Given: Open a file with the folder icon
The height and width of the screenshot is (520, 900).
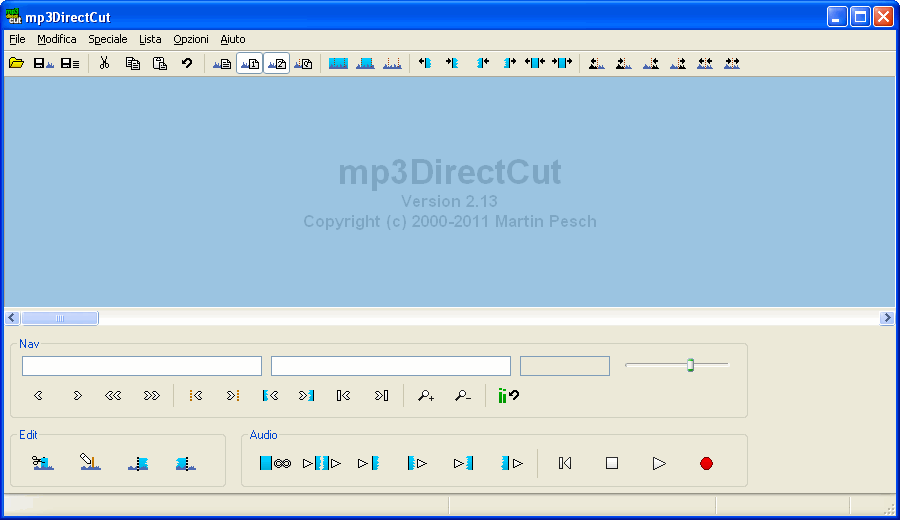Looking at the screenshot, I should (16, 63).
